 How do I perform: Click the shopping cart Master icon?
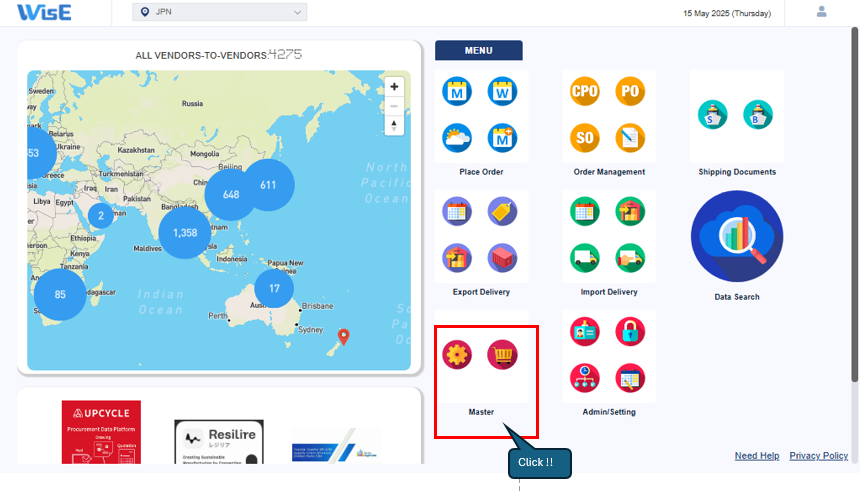click(x=502, y=355)
